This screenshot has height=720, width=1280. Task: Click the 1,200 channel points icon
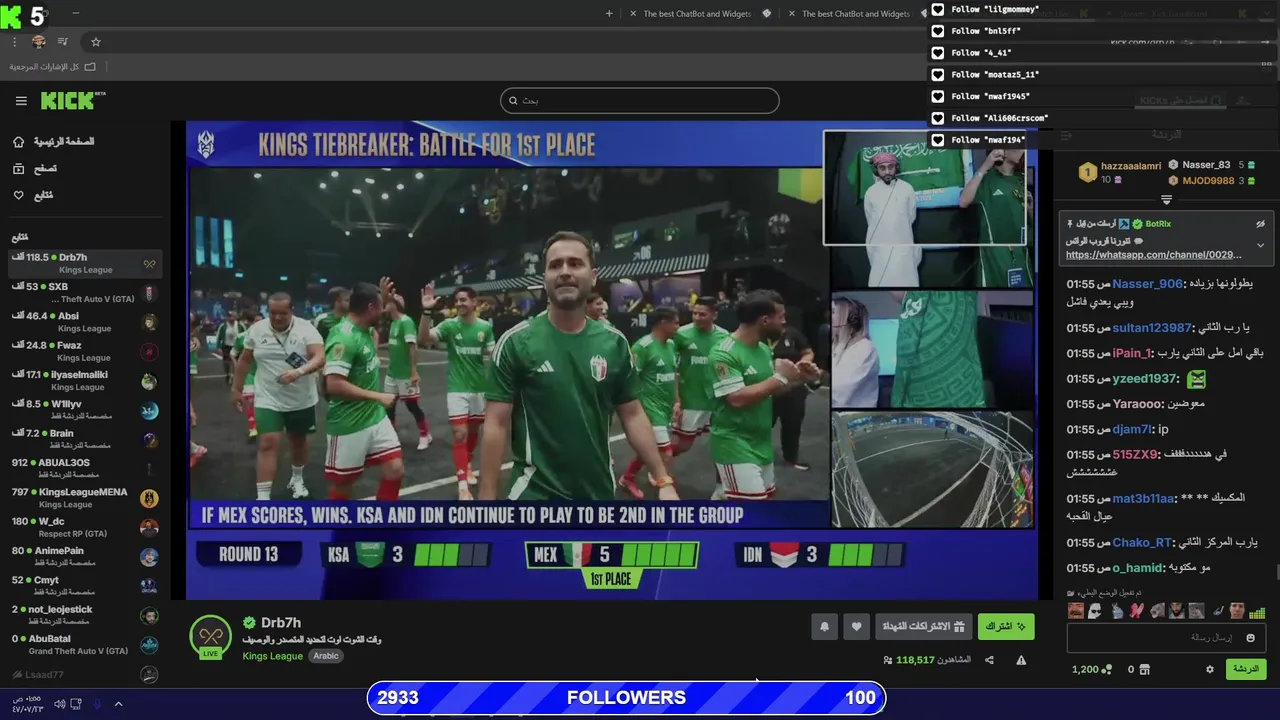pos(1107,669)
